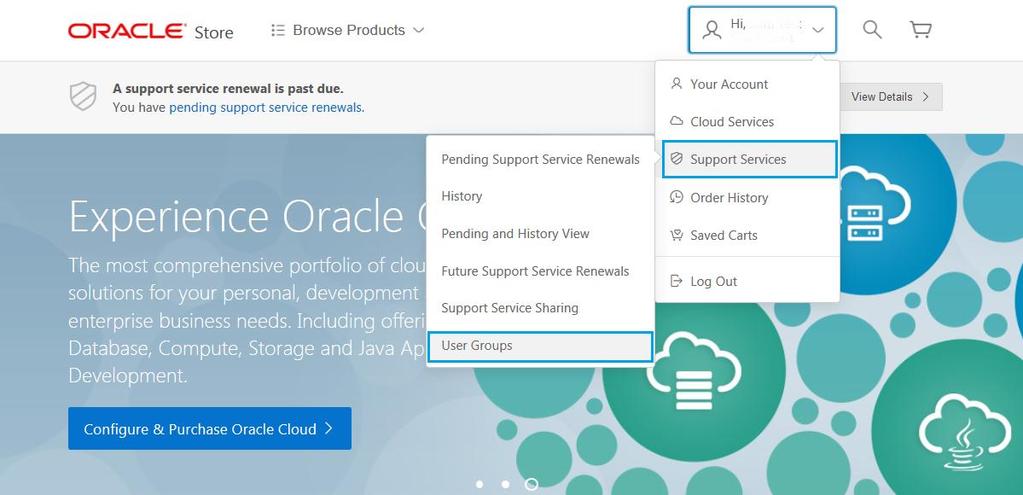Viewport: 1023px width, 495px height.
Task: Choose Log Out from account menu
Action: click(x=747, y=282)
